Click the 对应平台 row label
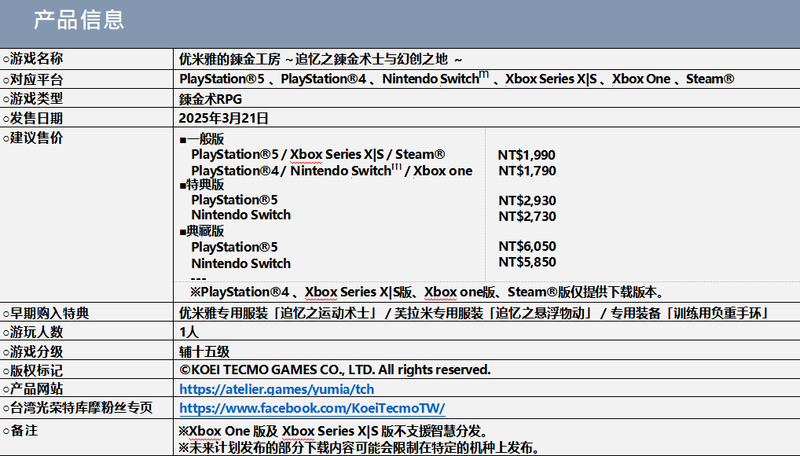 (x=40, y=78)
